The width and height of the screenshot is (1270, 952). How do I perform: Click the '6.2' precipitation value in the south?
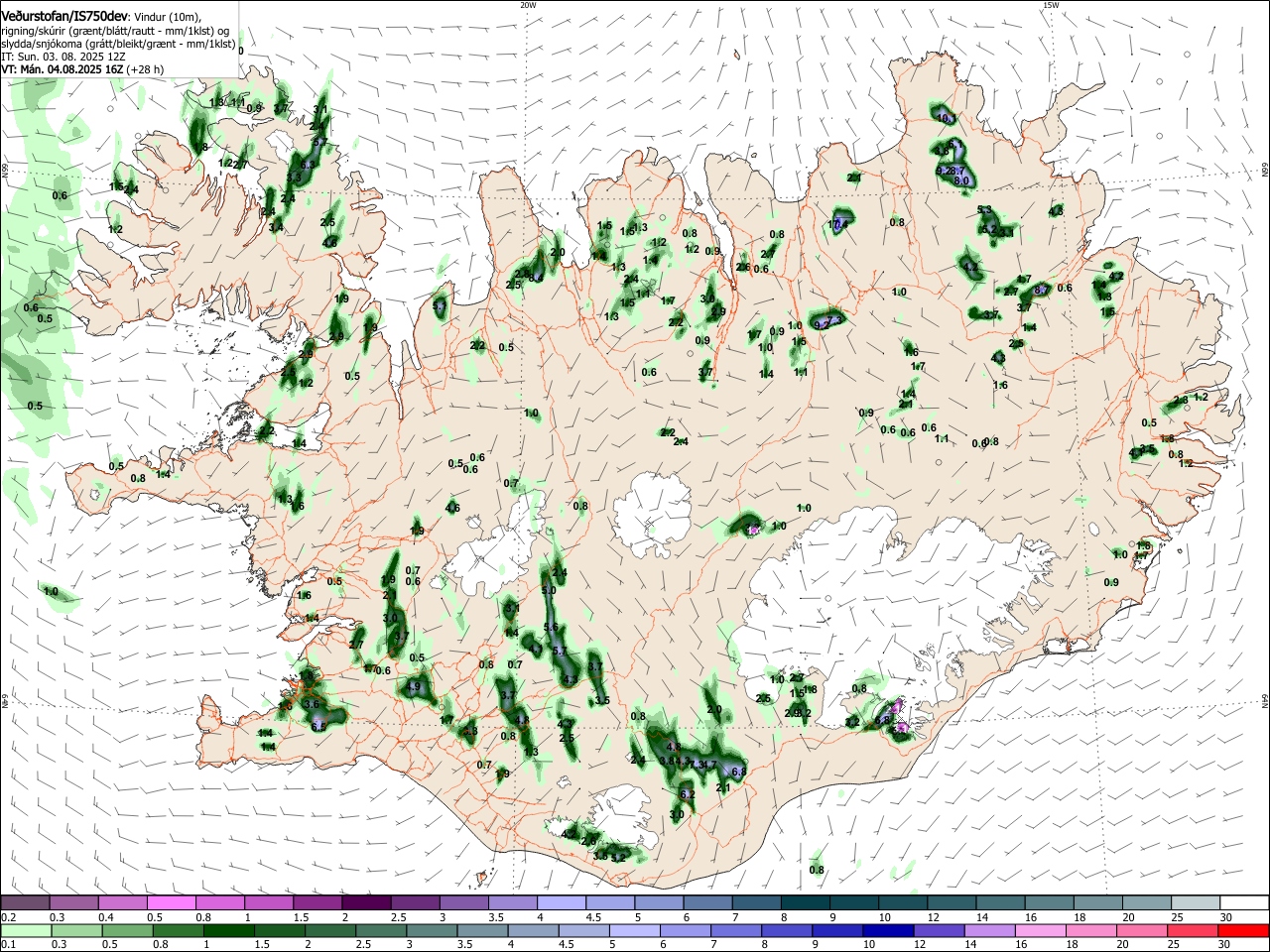[688, 794]
